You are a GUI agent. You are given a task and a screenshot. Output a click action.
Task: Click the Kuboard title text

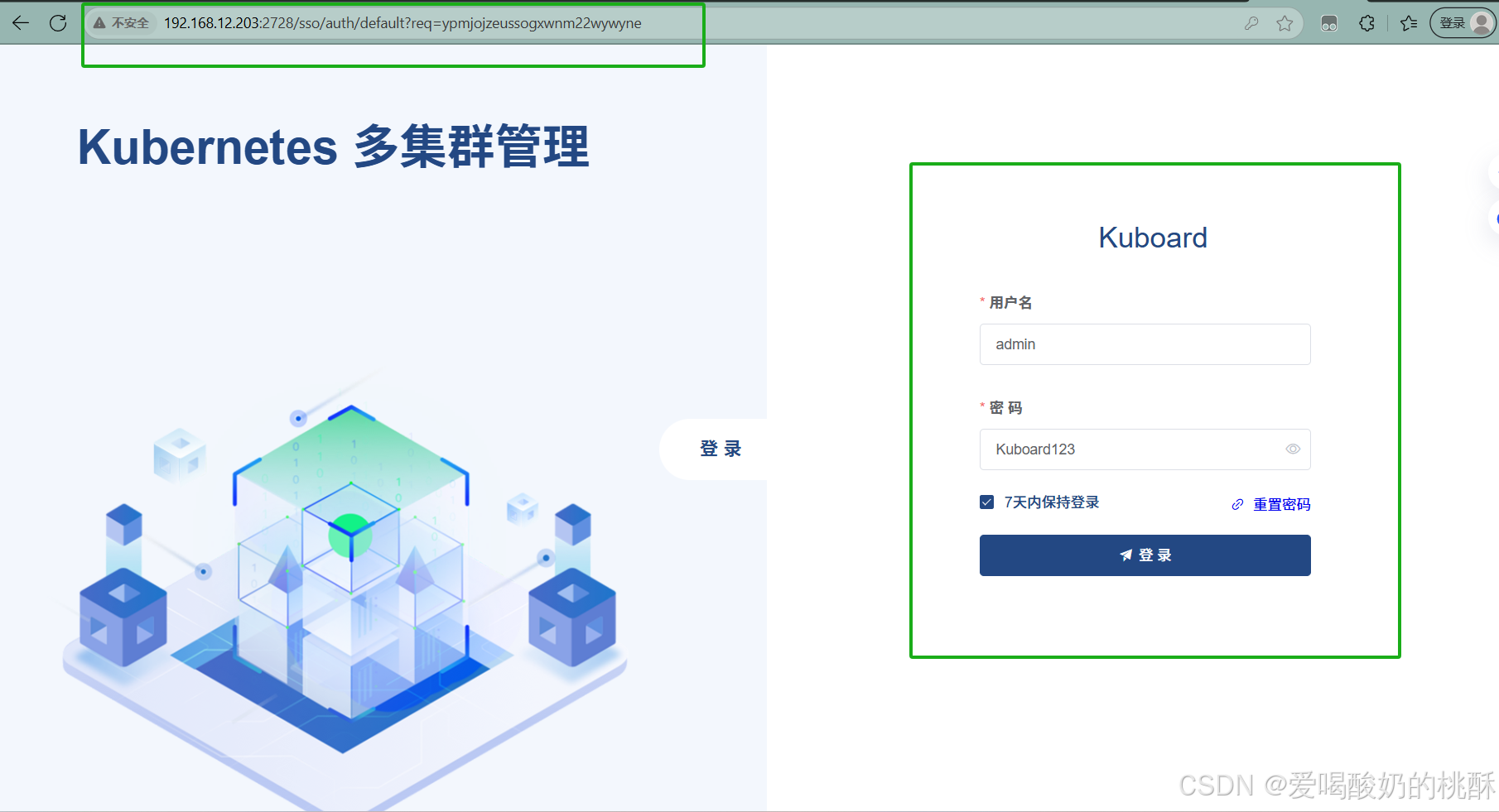1153,238
